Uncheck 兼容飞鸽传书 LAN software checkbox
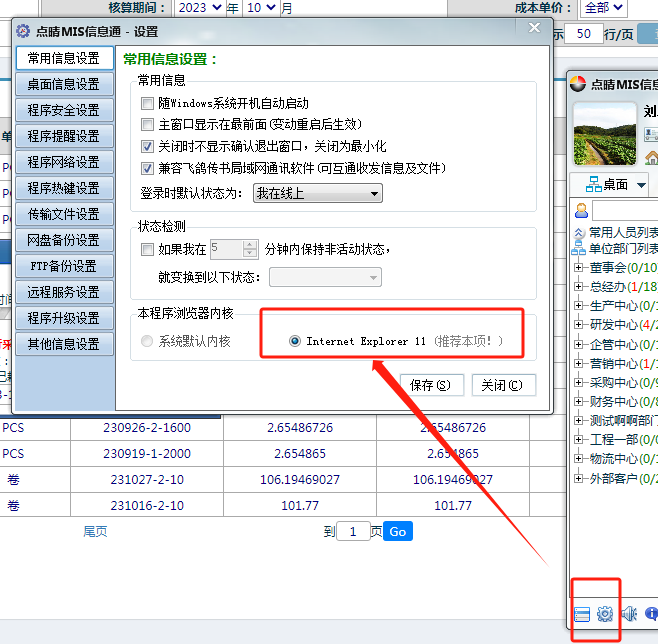658x644 pixels. [148, 168]
